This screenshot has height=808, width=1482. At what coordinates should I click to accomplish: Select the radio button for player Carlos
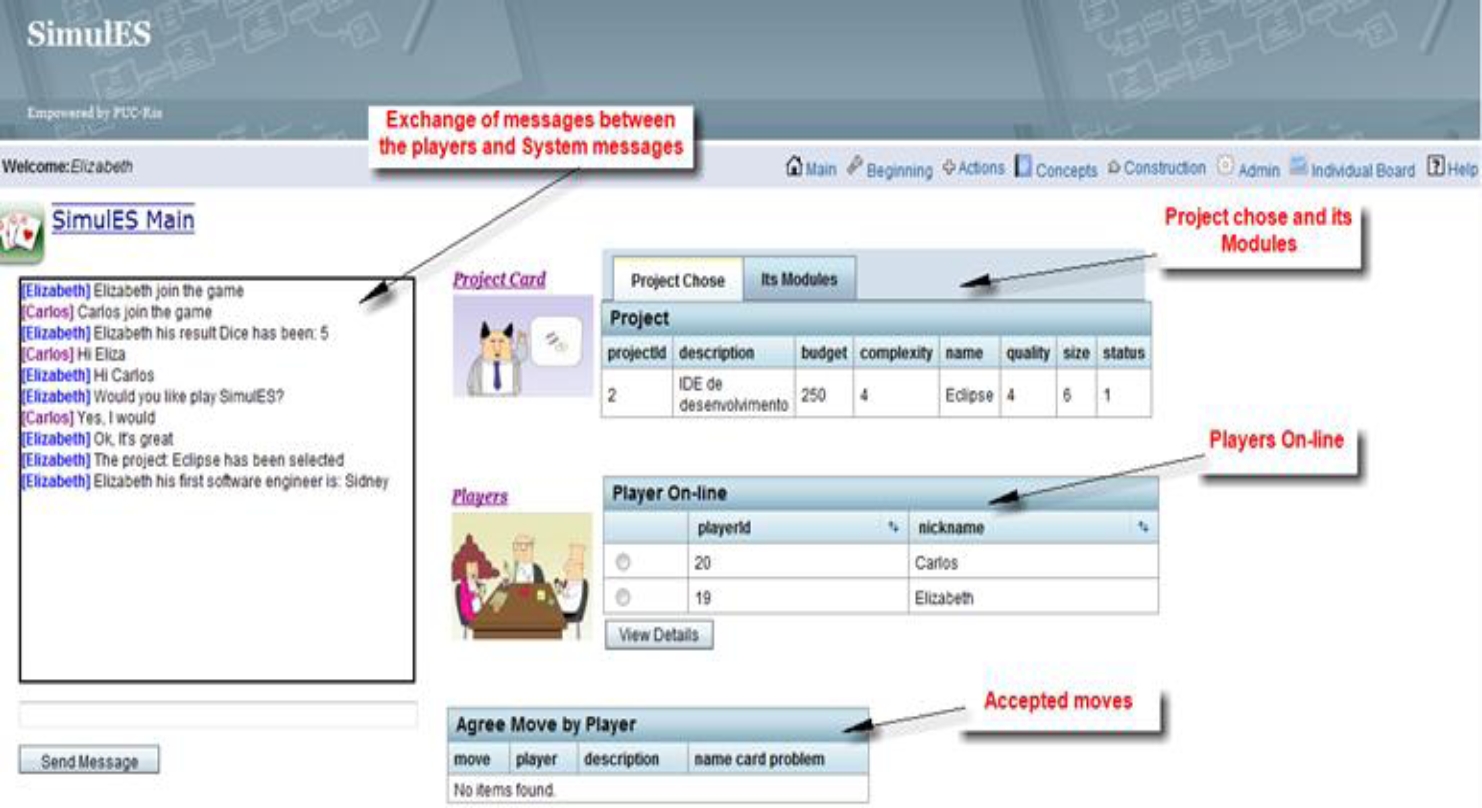click(623, 563)
